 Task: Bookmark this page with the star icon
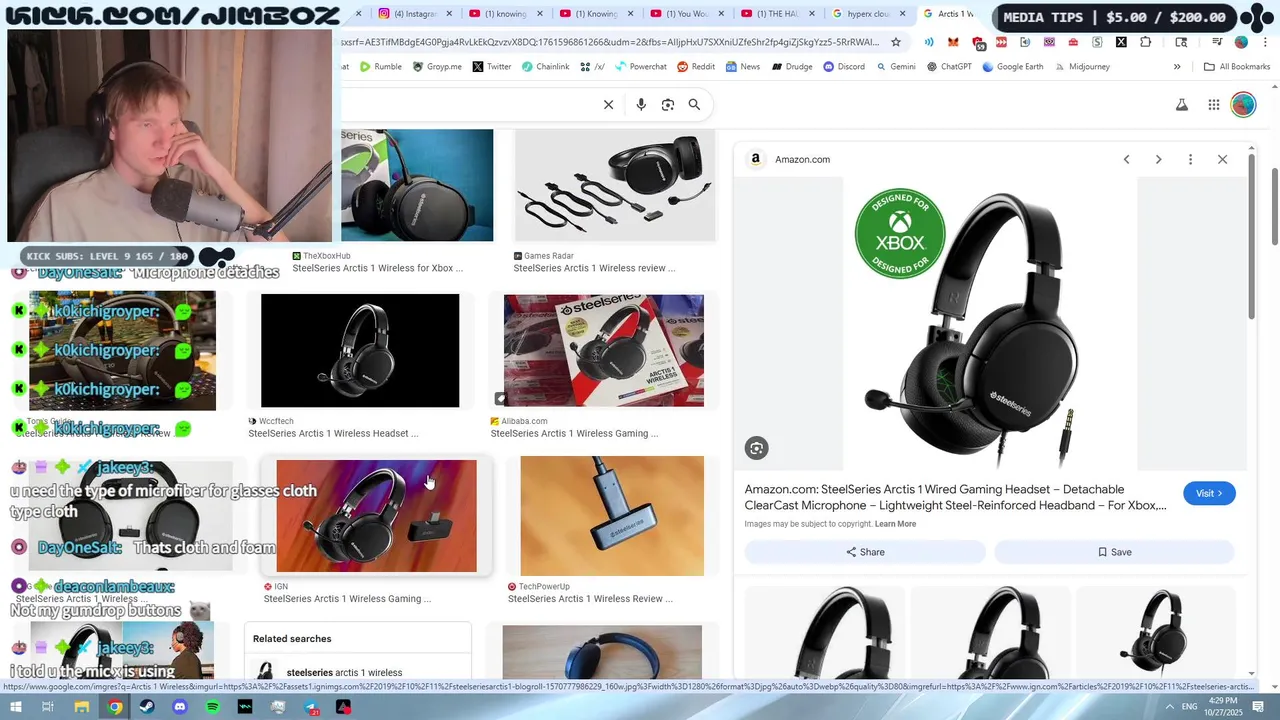point(896,42)
